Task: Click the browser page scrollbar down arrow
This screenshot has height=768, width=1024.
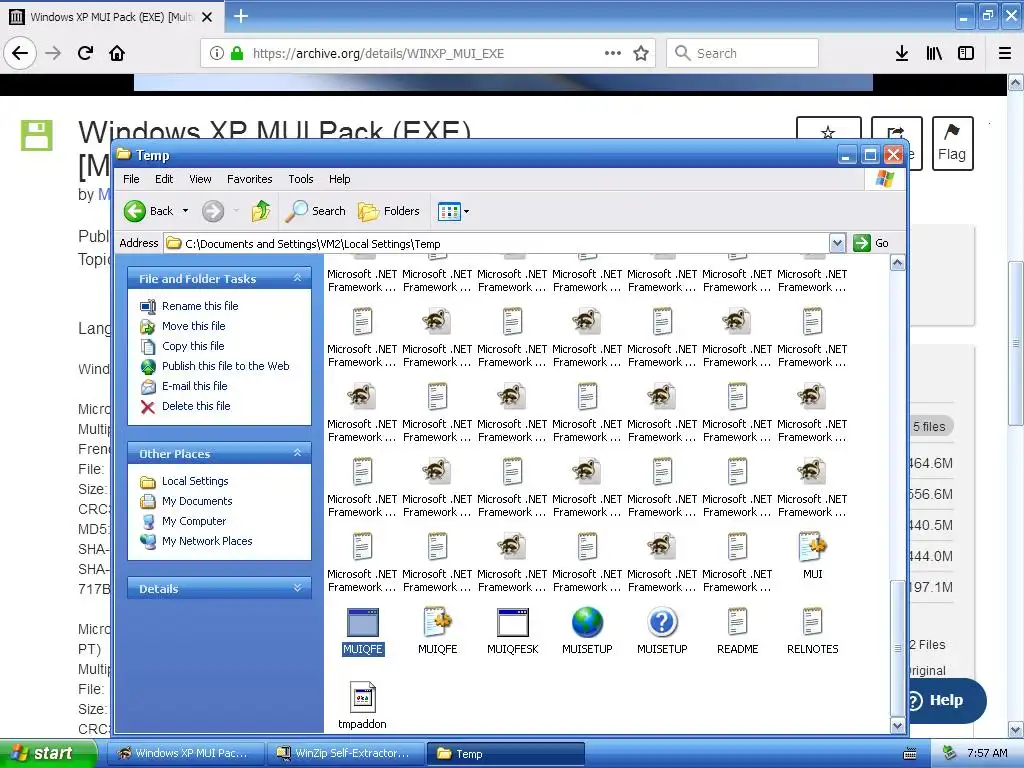Action: 1016,729
